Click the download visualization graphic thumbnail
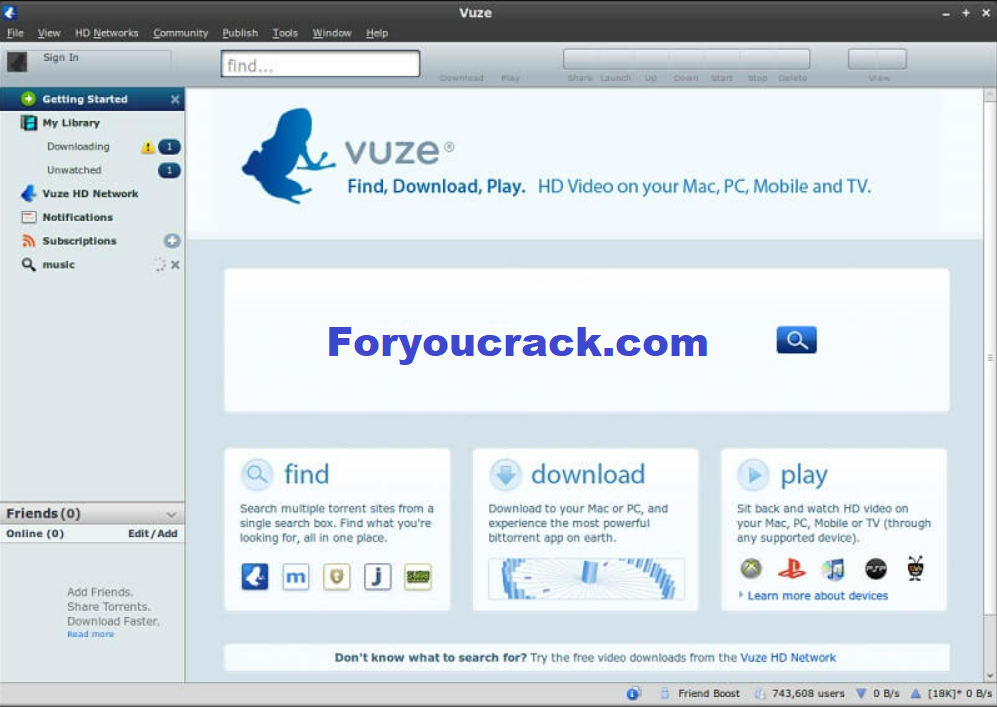The height and width of the screenshot is (707, 997). click(586, 578)
